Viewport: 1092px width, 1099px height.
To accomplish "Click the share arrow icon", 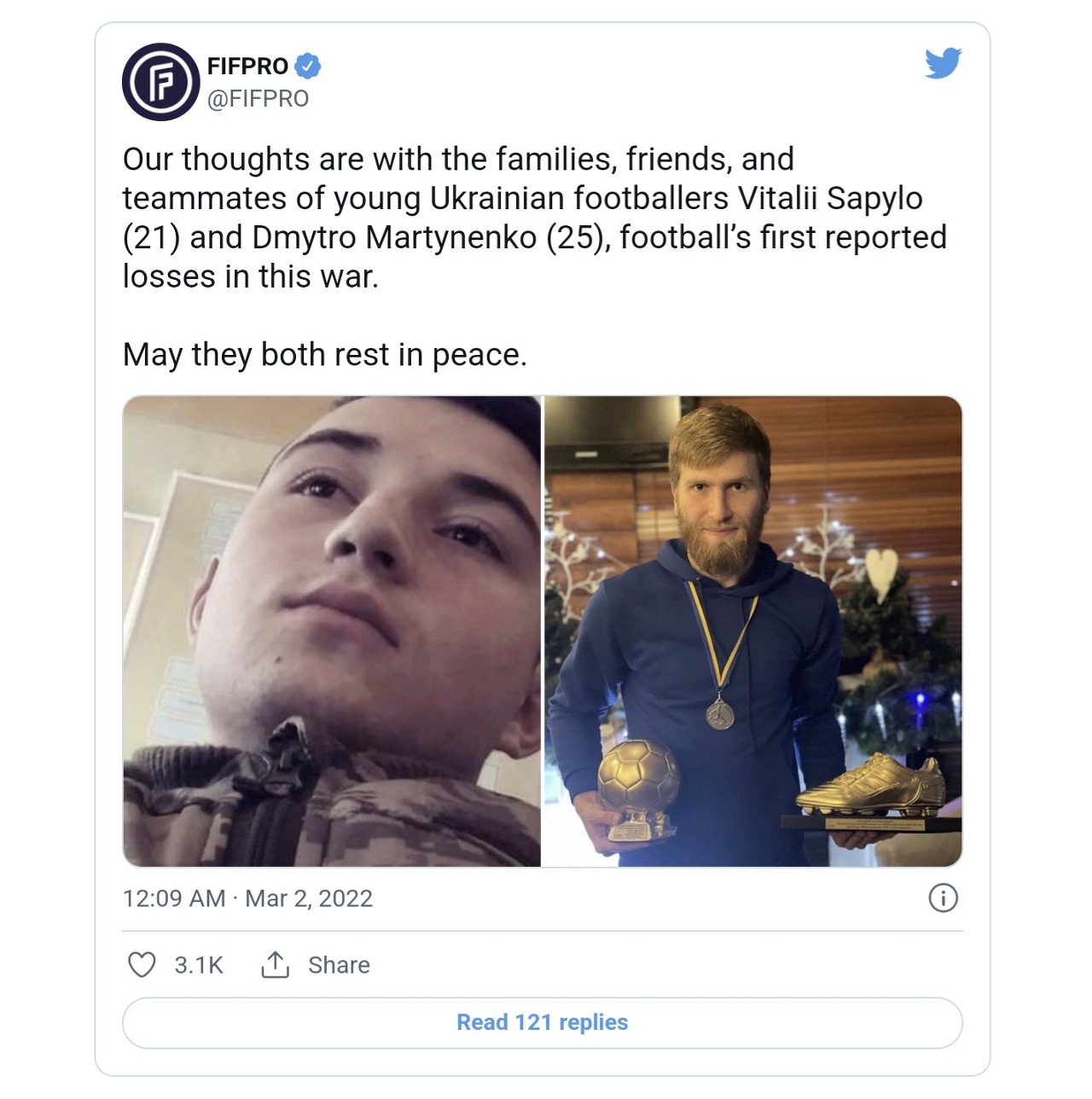I will point(275,965).
